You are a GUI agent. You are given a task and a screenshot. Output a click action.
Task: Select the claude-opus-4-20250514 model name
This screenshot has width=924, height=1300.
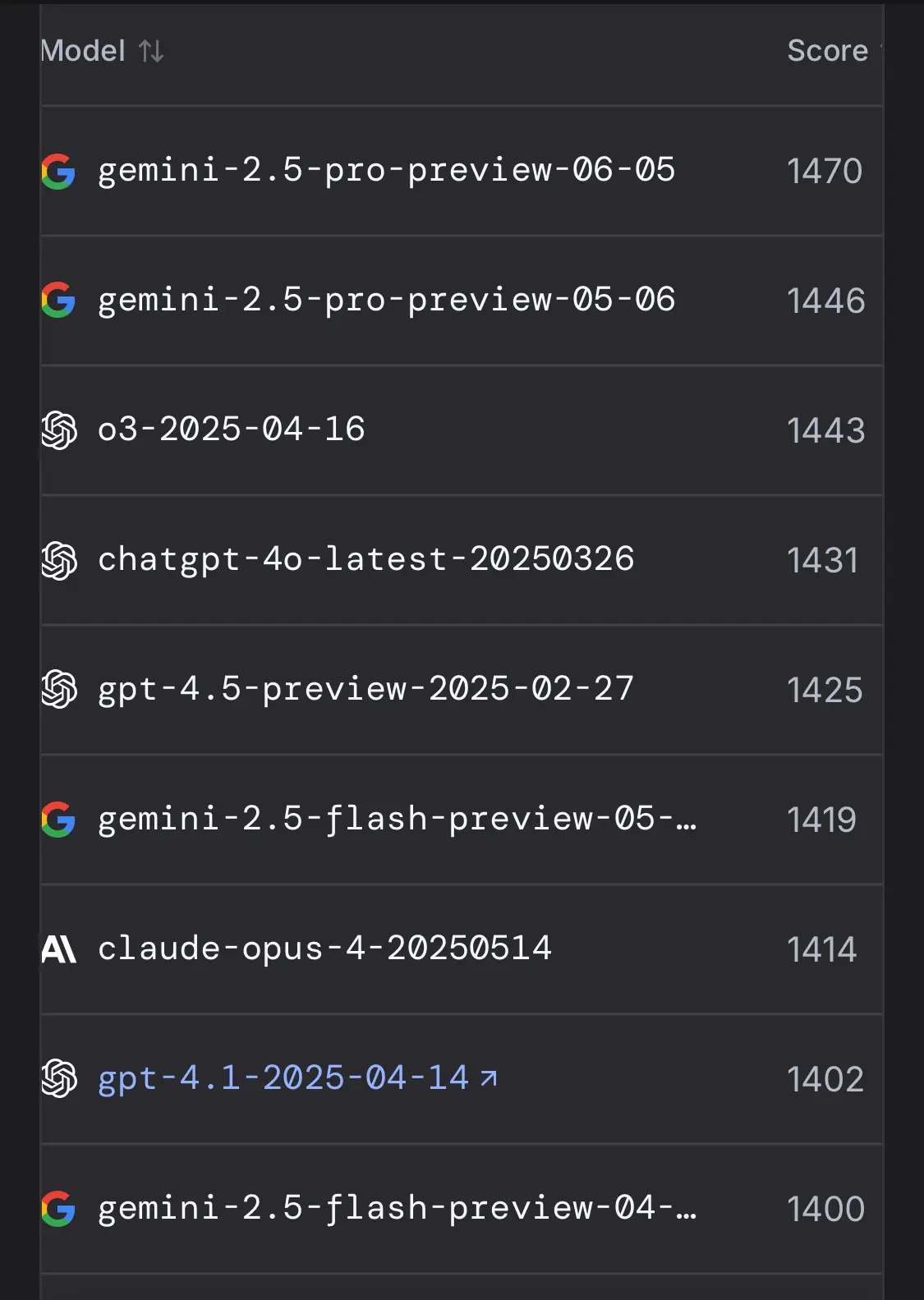pyautogui.click(x=324, y=949)
